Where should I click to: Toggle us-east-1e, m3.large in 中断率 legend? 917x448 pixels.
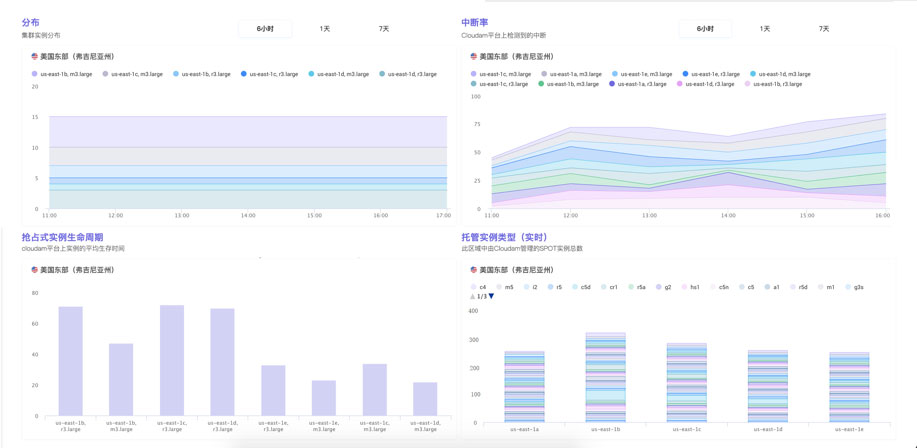click(x=642, y=74)
